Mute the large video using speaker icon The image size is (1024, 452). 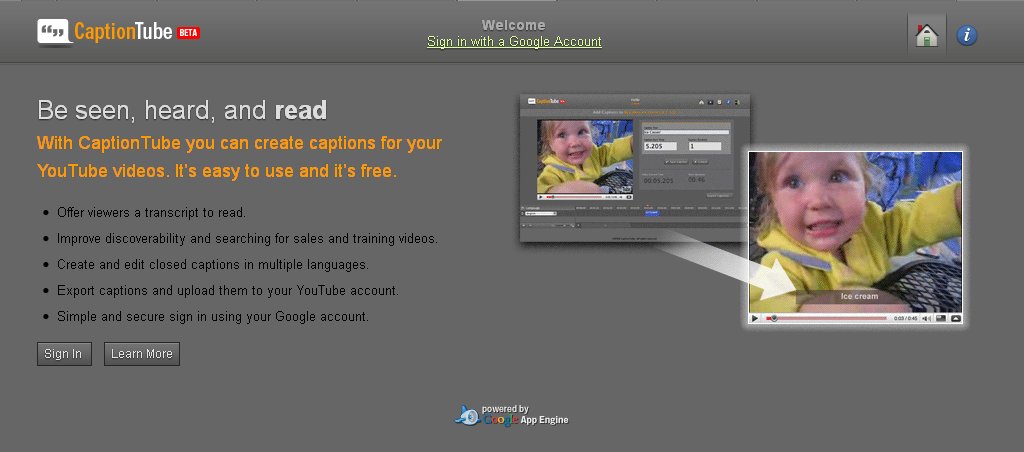[924, 318]
